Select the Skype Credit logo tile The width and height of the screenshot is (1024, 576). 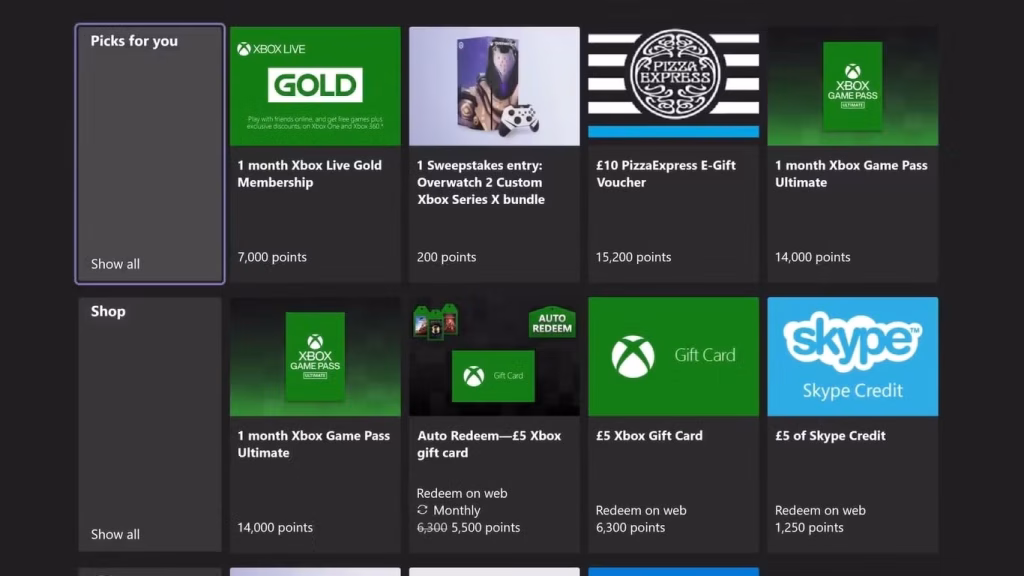pyautogui.click(x=852, y=357)
